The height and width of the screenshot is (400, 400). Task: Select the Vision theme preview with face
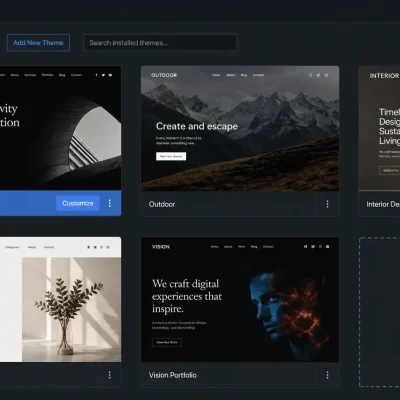click(240, 299)
